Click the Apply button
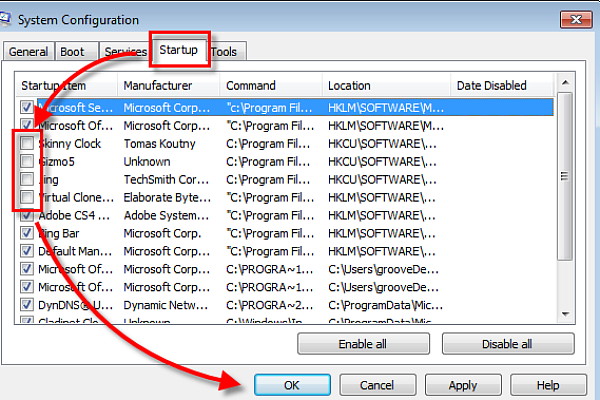Screen dimensions: 600x400 [x=463, y=385]
